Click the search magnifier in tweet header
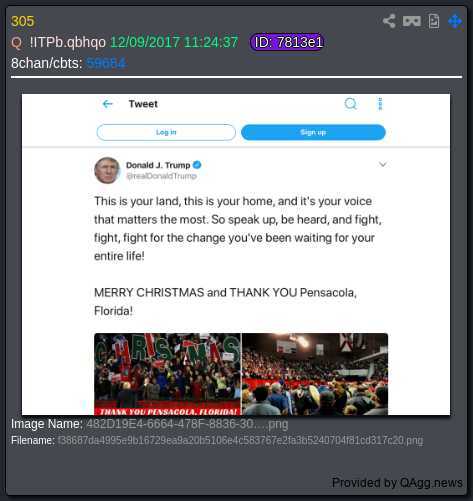The height and width of the screenshot is (501, 473). pos(350,104)
